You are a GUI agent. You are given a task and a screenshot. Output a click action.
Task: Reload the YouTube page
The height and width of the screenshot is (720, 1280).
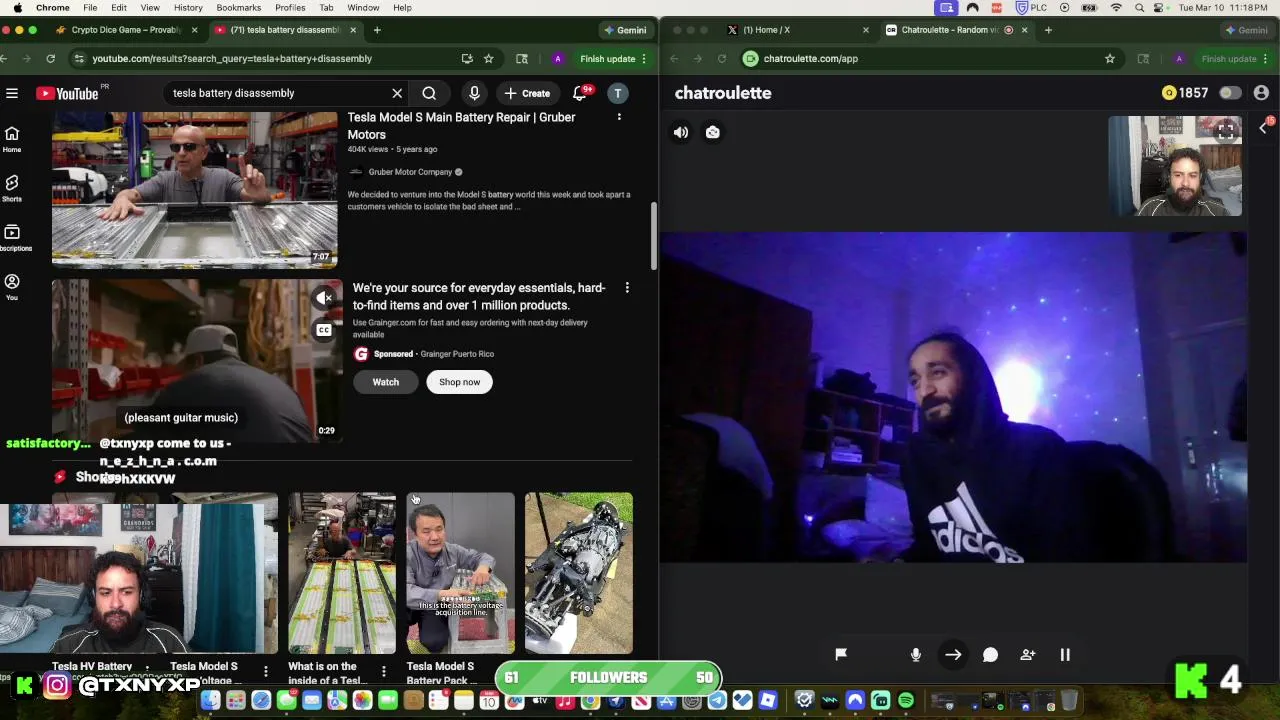tap(50, 59)
